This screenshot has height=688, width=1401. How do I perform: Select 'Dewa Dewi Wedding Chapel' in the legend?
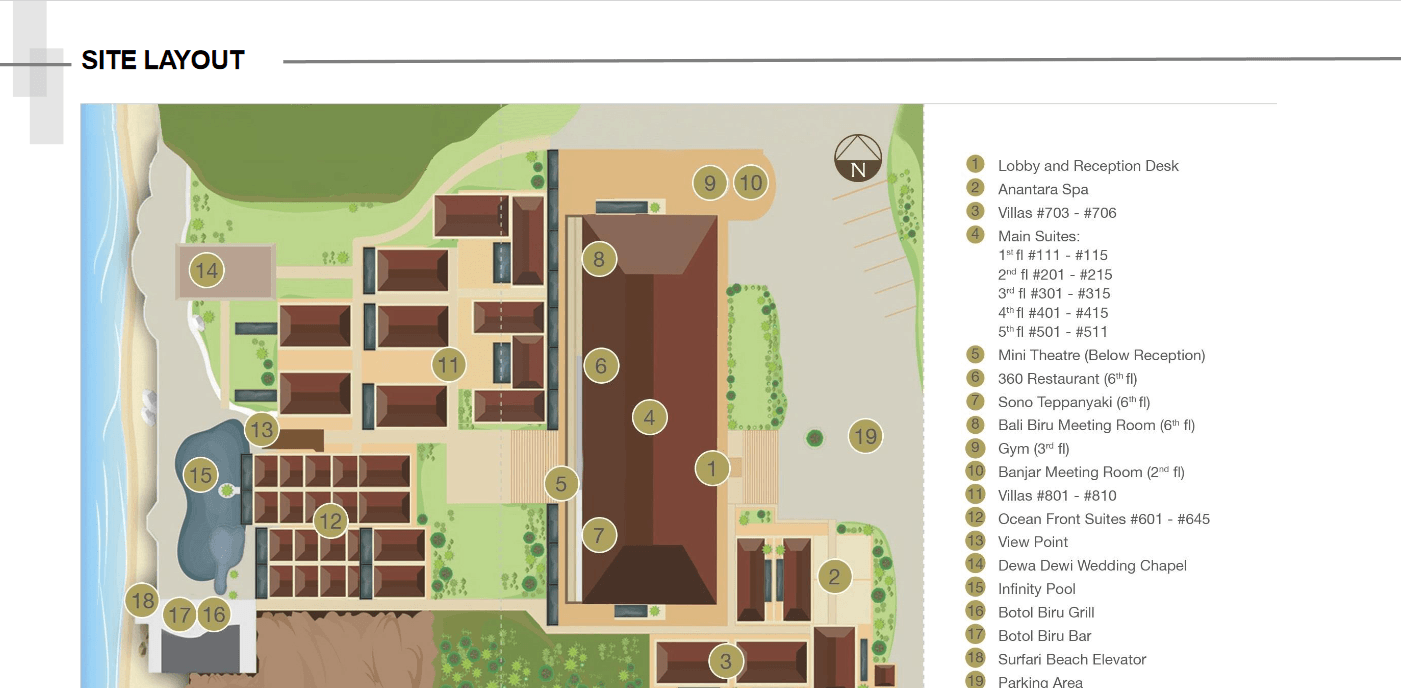[1092, 566]
